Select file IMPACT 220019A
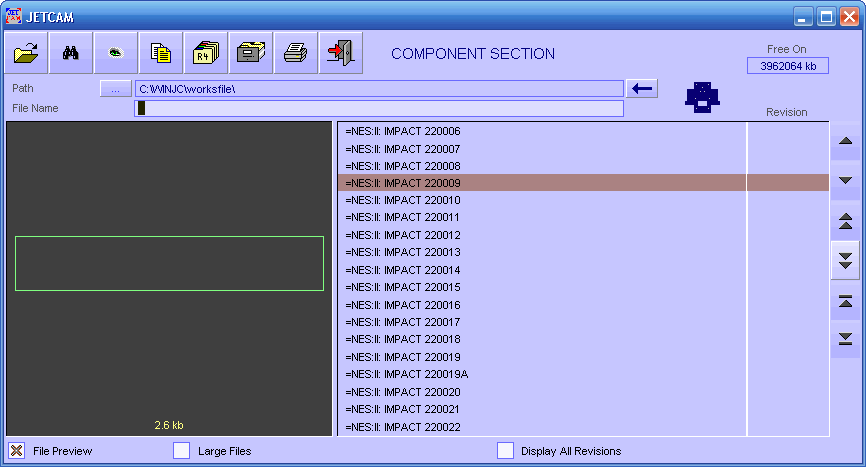Screen dimensions: 866x467 coord(542,374)
